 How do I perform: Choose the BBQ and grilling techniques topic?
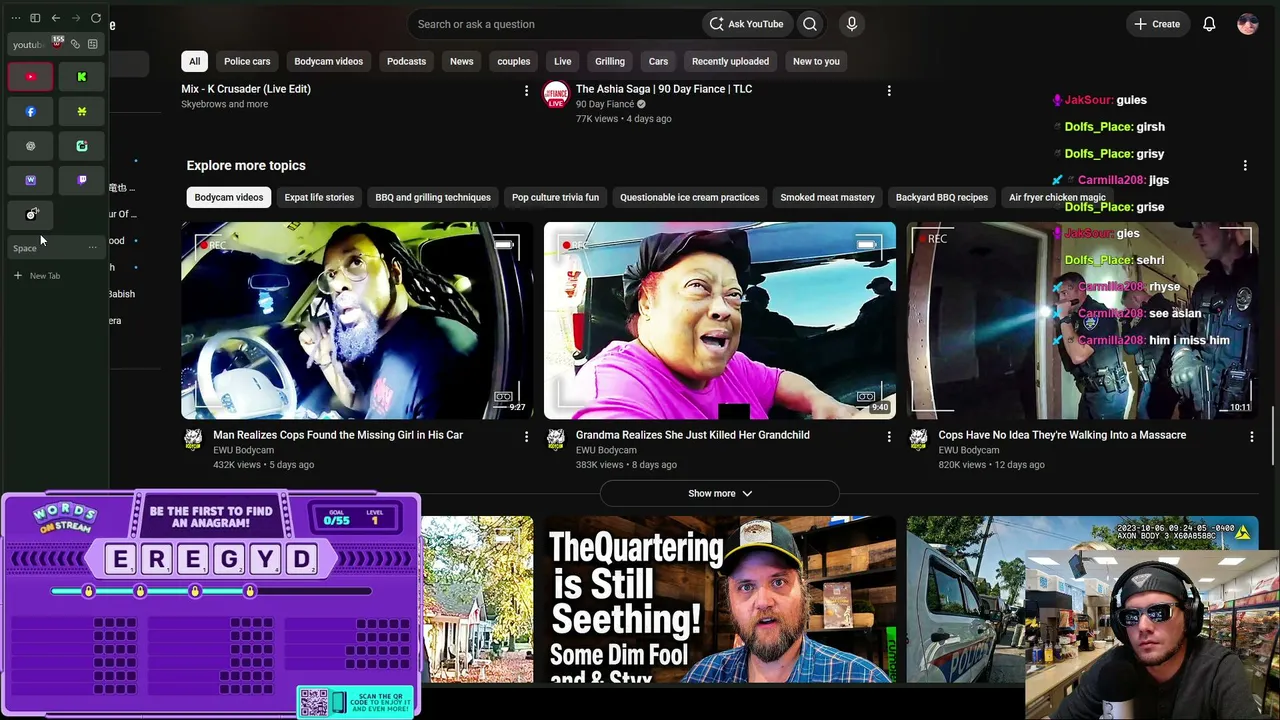point(433,197)
